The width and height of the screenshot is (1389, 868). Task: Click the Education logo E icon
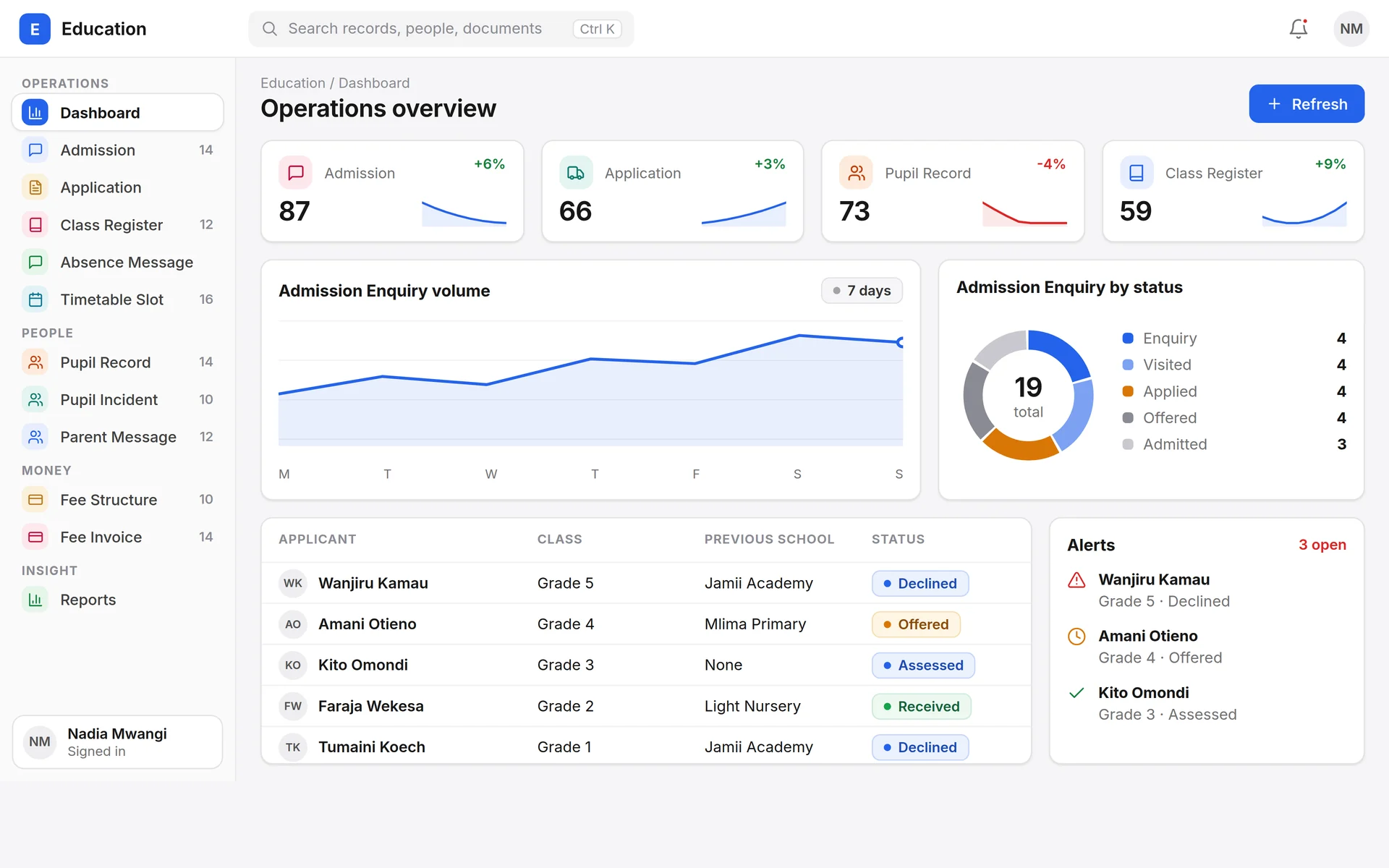(x=35, y=29)
